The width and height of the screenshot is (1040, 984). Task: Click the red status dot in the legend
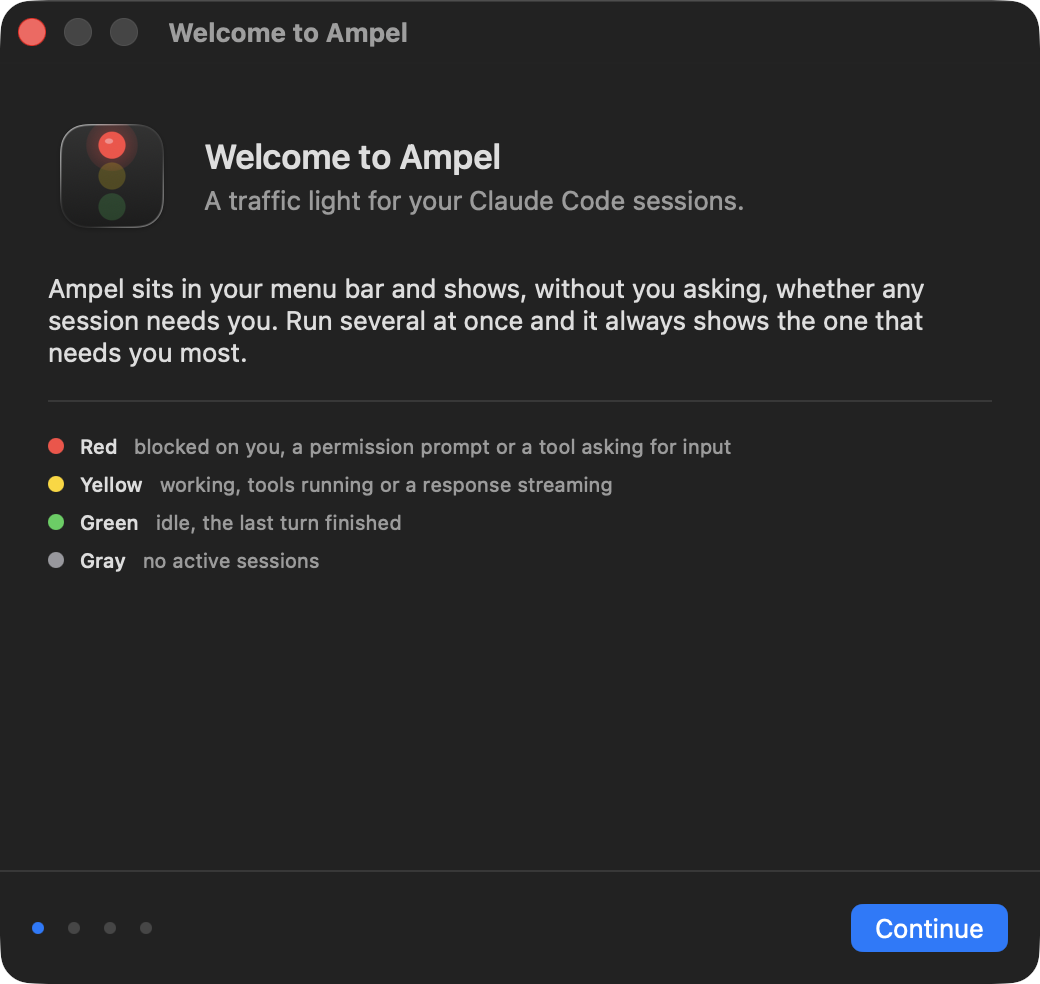(56, 446)
